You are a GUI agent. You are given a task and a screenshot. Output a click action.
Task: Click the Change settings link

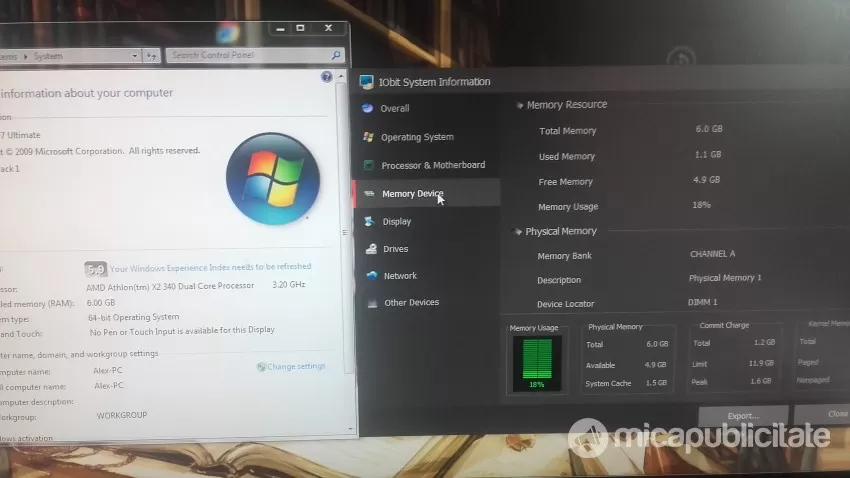(x=296, y=366)
